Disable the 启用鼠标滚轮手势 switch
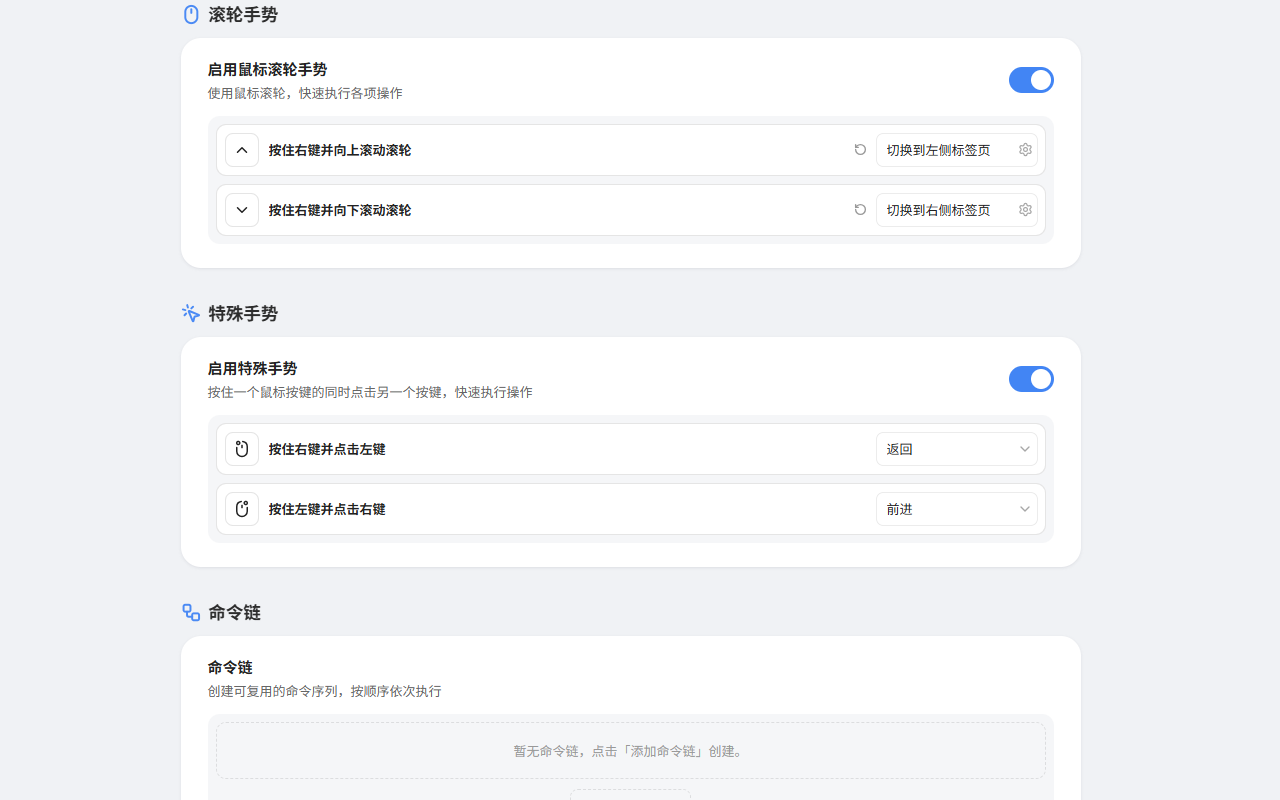The width and height of the screenshot is (1280, 800). [x=1031, y=80]
